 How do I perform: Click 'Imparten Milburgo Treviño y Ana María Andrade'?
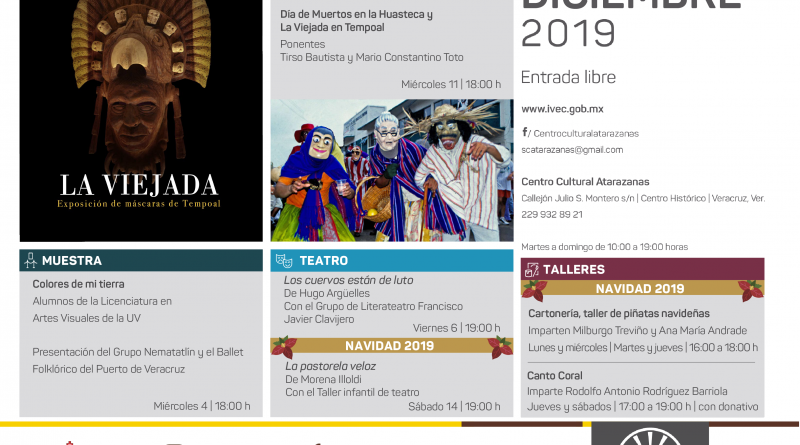[637, 331]
